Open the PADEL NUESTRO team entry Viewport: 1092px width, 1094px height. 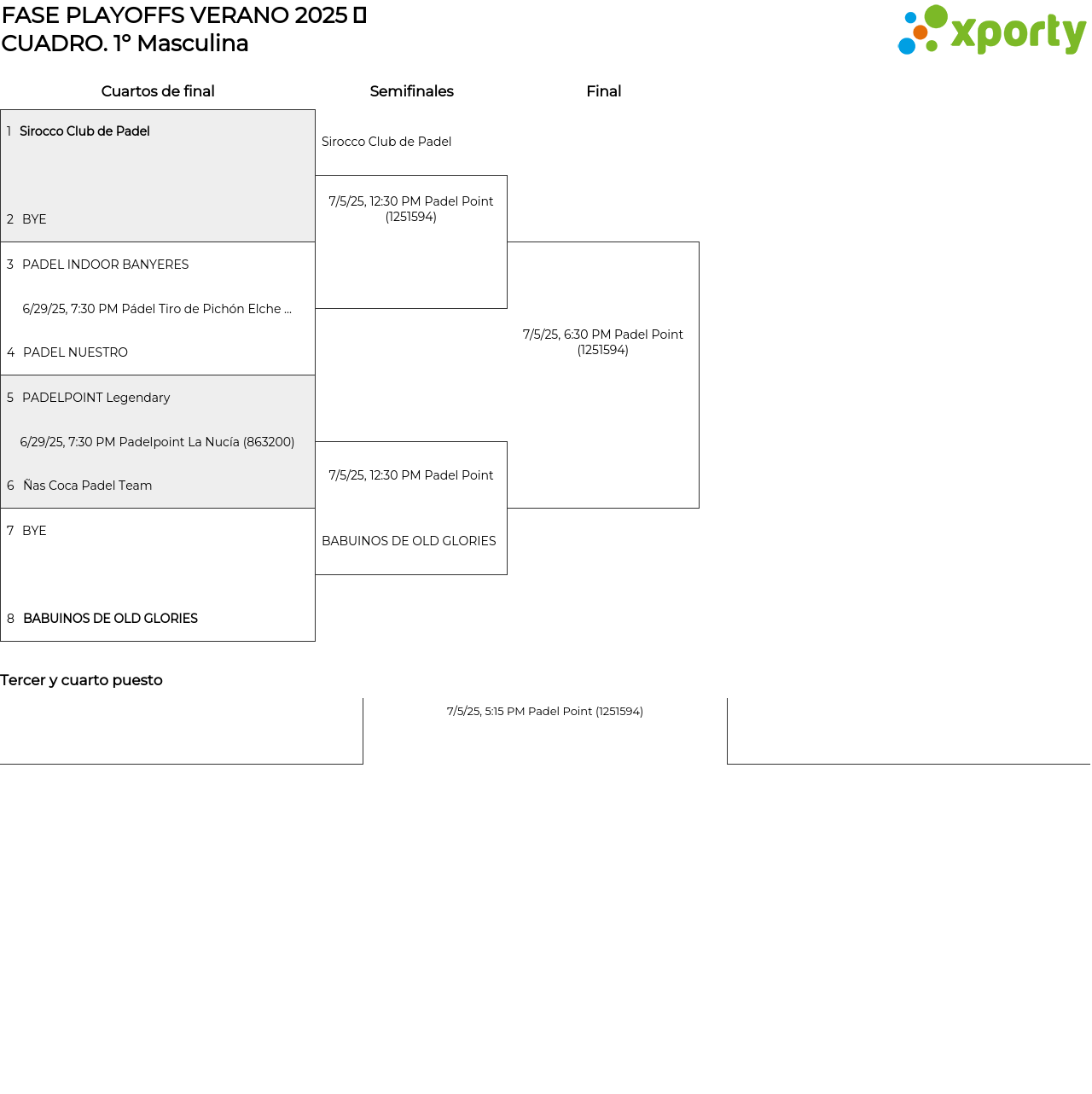click(75, 352)
